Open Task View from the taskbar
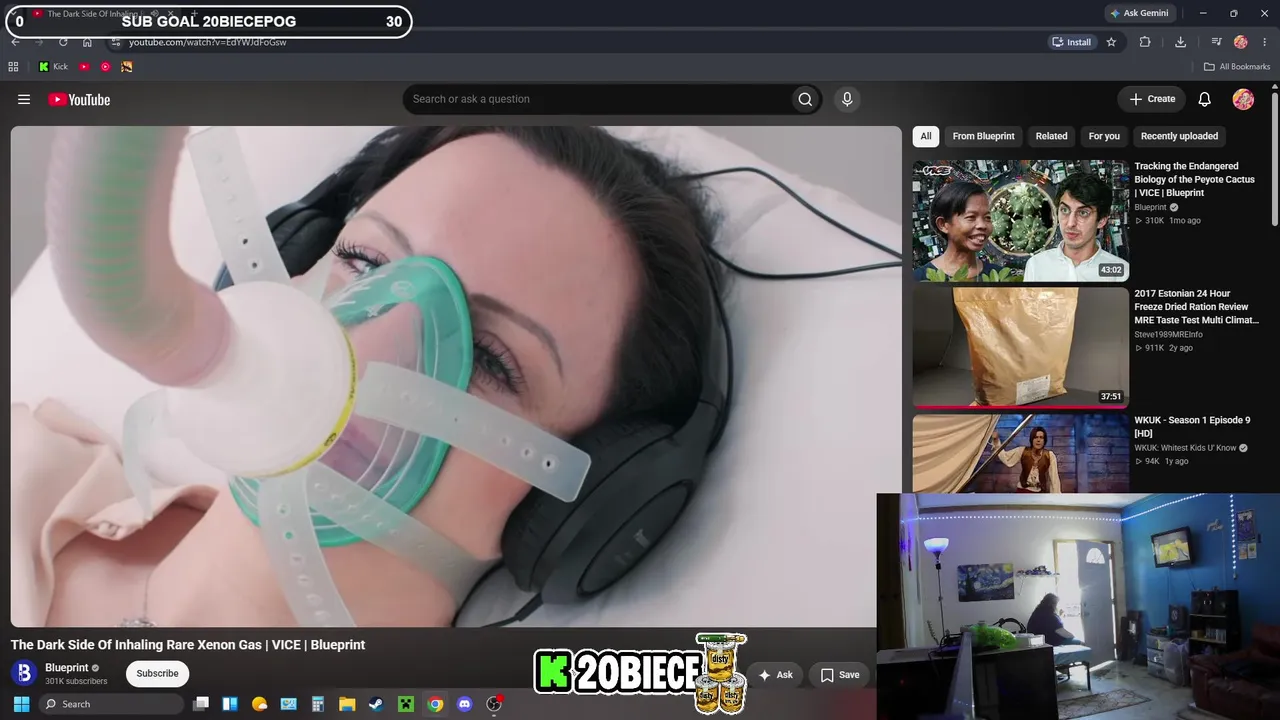 point(200,704)
